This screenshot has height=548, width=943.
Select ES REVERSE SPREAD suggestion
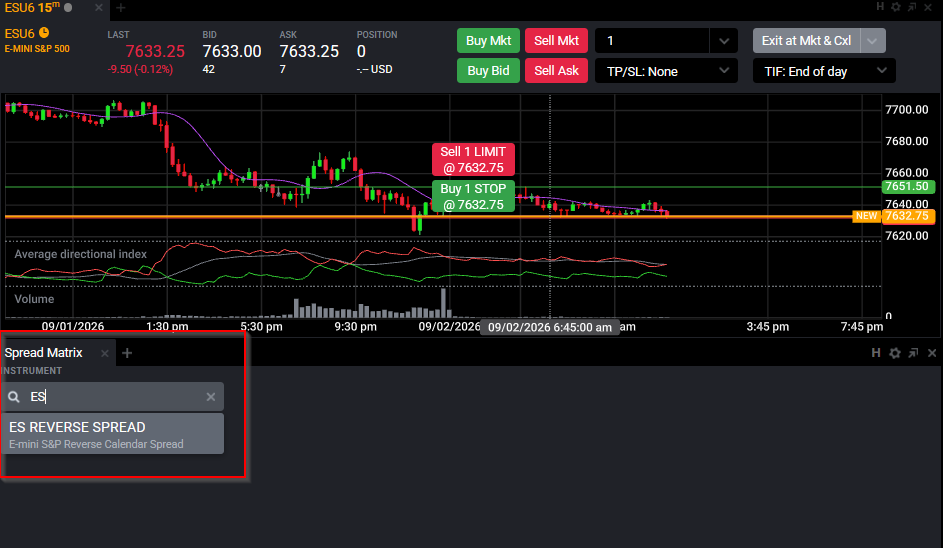tap(113, 434)
